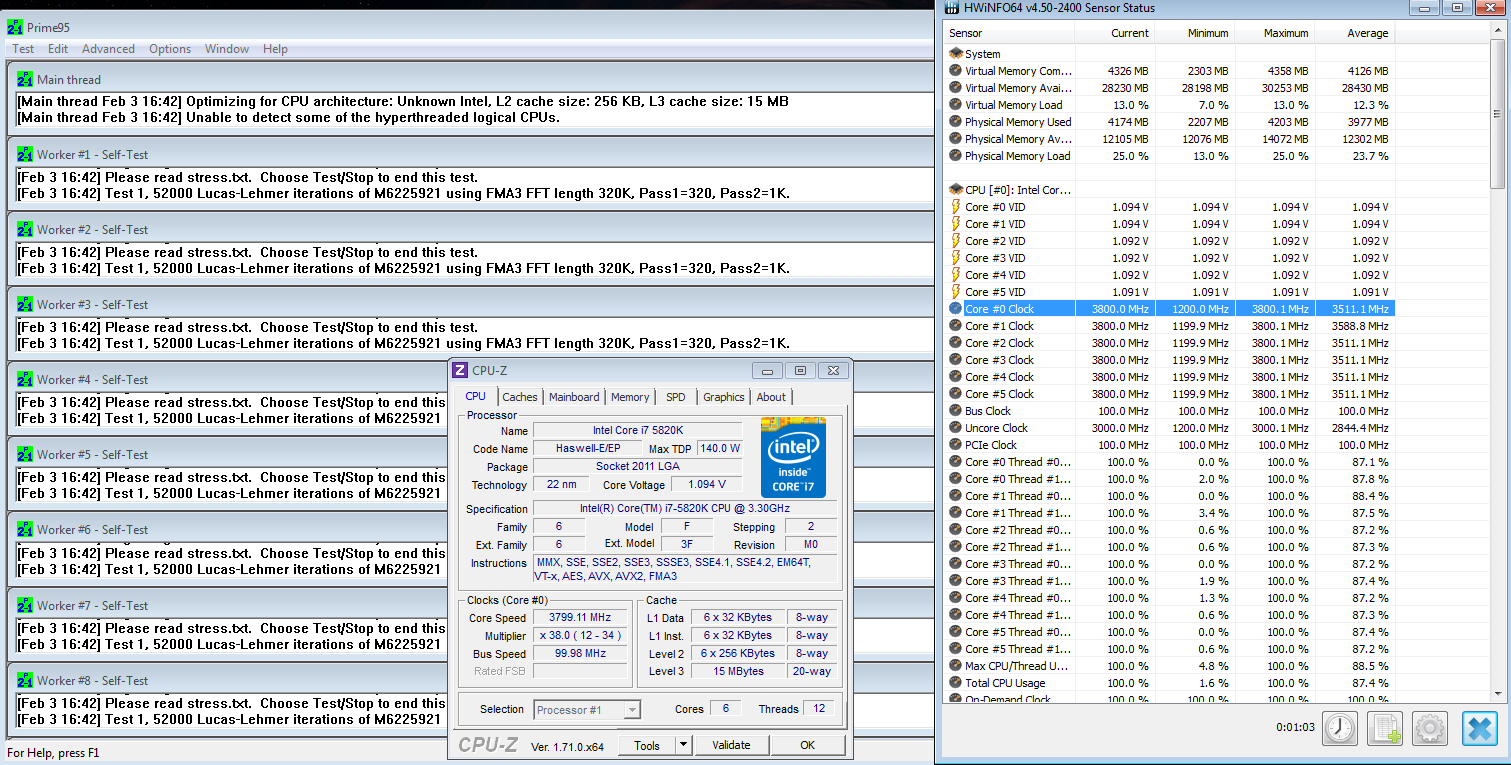Open the Edit menu in Prime95
Screen dimensions: 1511x765
pyautogui.click(x=58, y=49)
